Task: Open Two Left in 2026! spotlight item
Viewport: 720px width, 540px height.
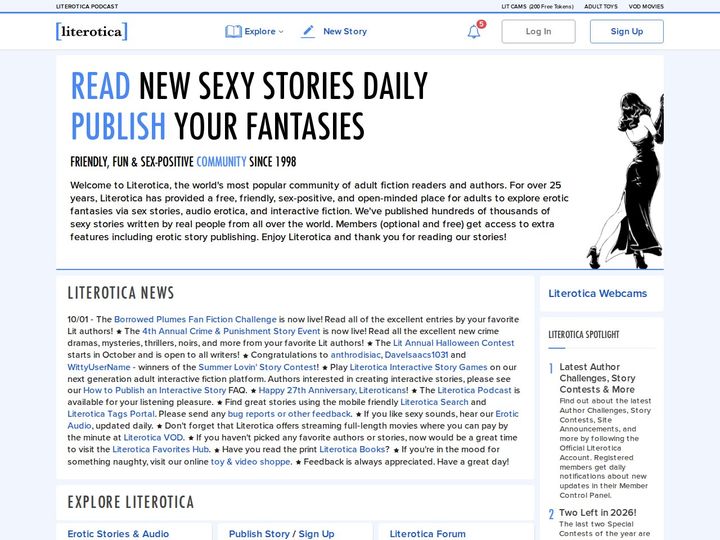Action: tap(597, 512)
